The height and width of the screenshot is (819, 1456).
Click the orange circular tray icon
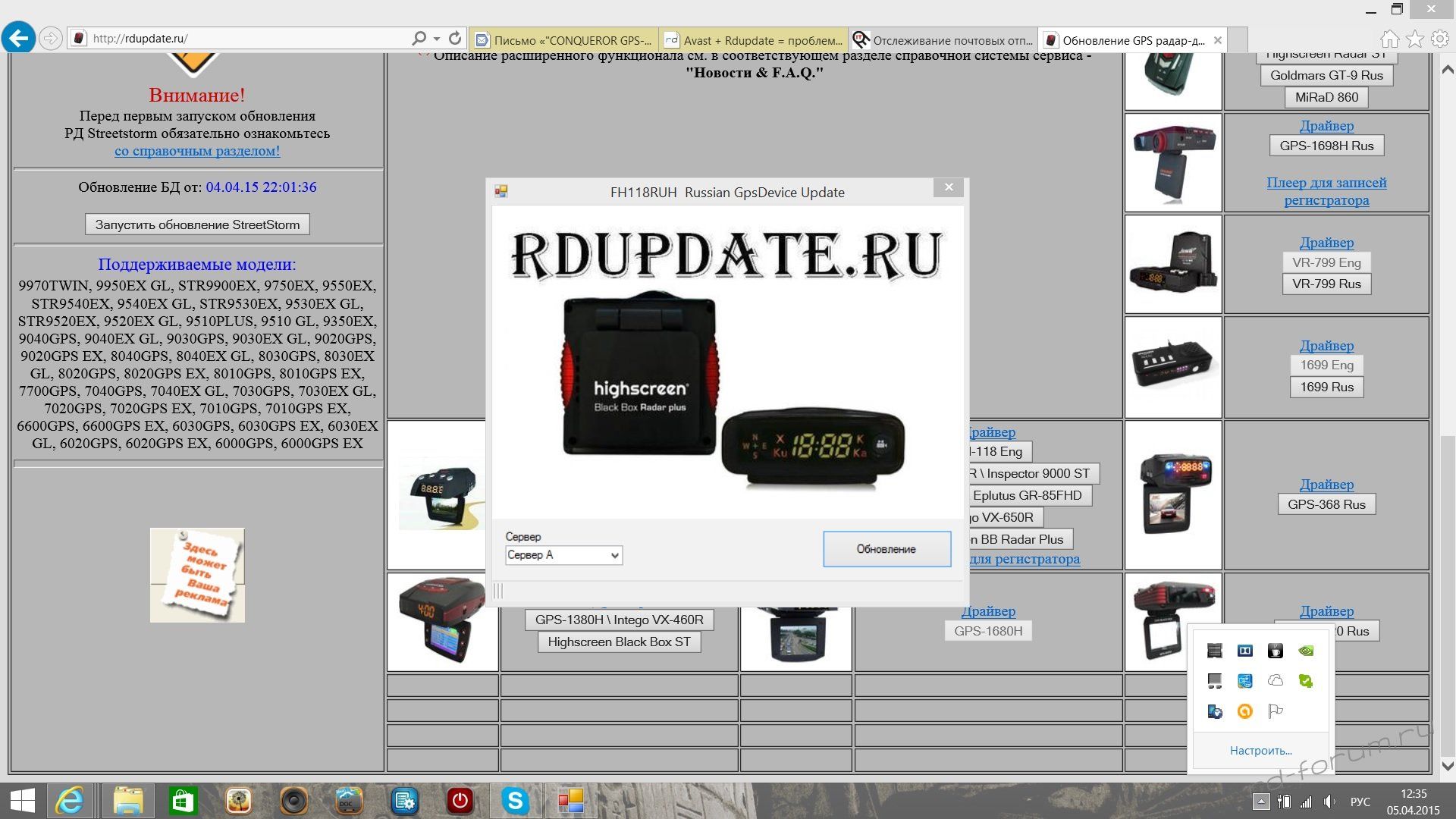[1244, 711]
